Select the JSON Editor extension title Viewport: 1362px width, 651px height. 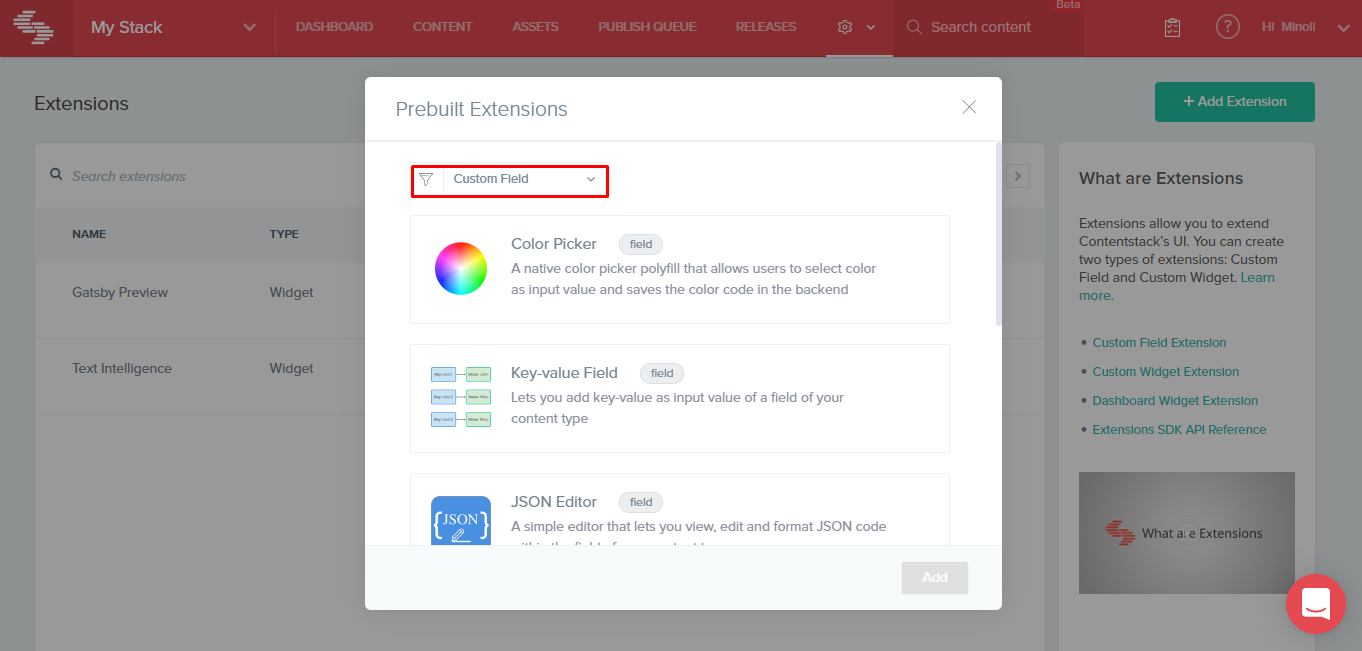[x=554, y=502]
